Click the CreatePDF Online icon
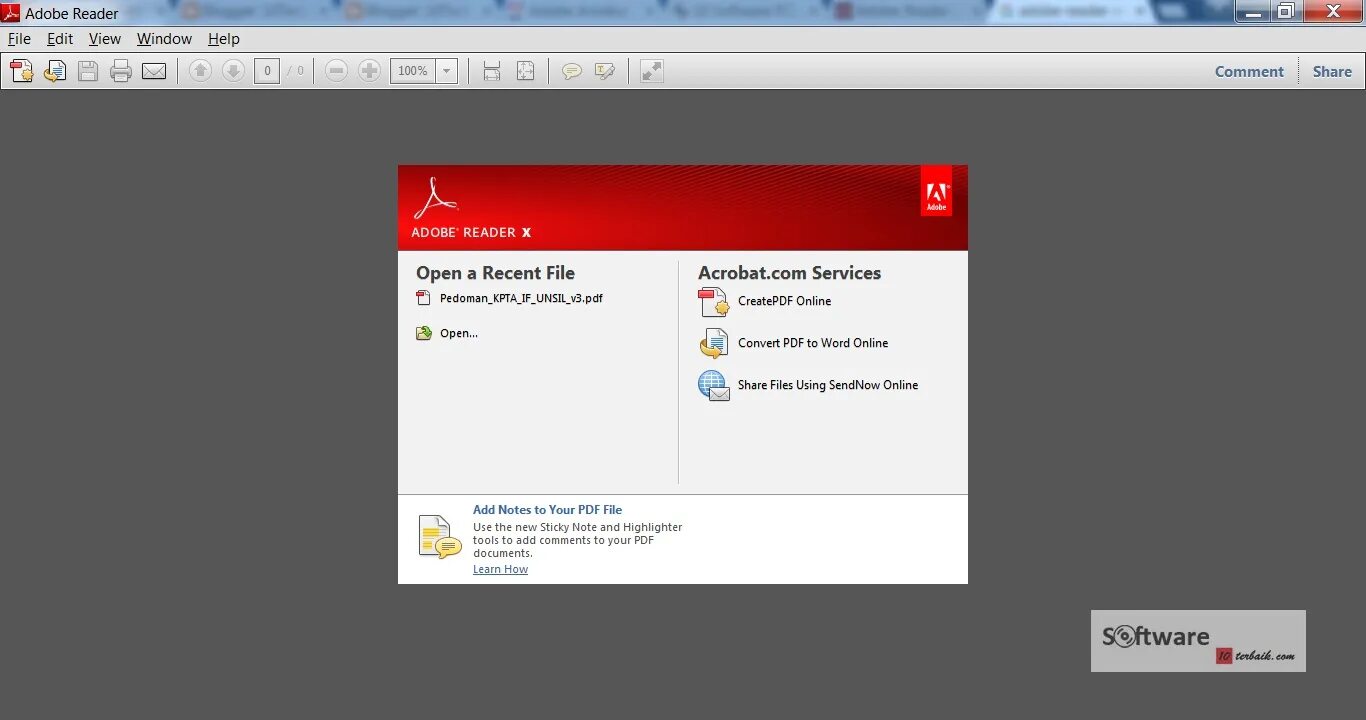Image resolution: width=1366 pixels, height=720 pixels. pyautogui.click(x=713, y=302)
